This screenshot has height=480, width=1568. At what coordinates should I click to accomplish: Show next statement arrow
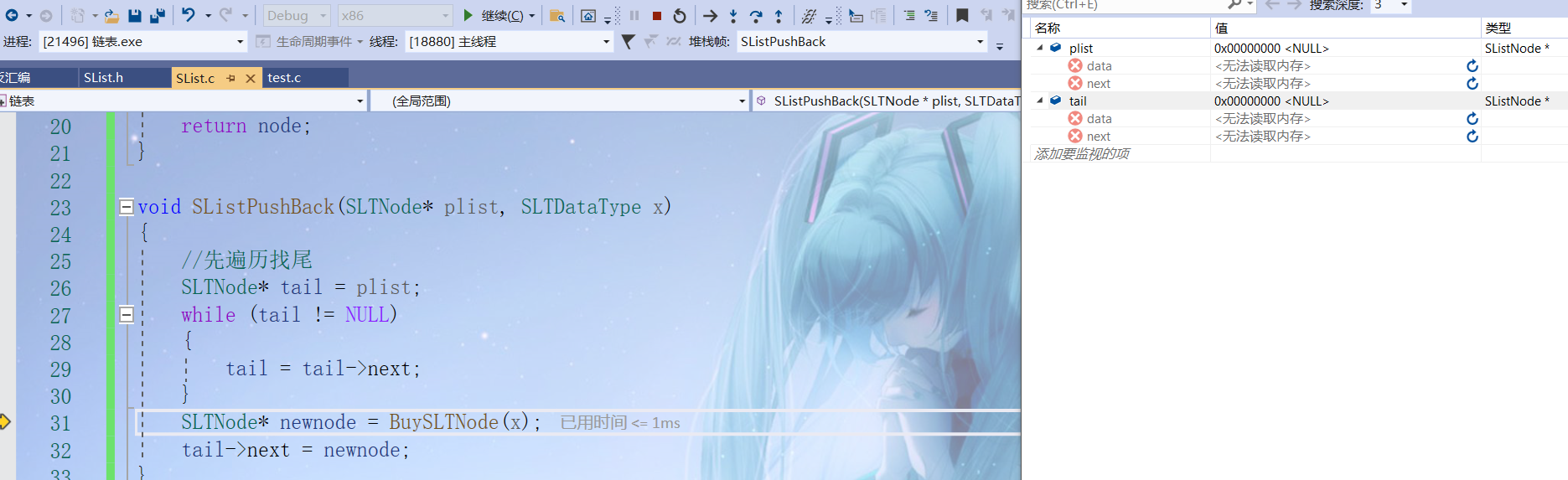tap(710, 15)
